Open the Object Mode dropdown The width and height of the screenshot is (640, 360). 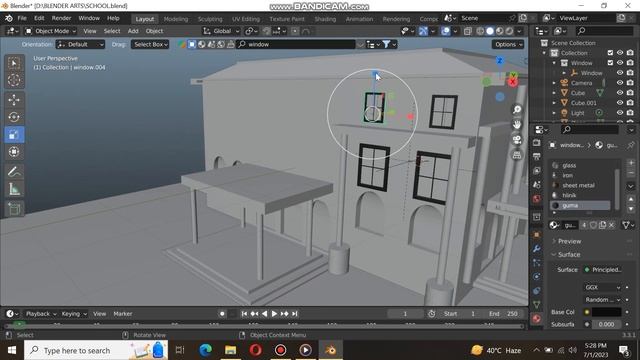click(x=50, y=31)
